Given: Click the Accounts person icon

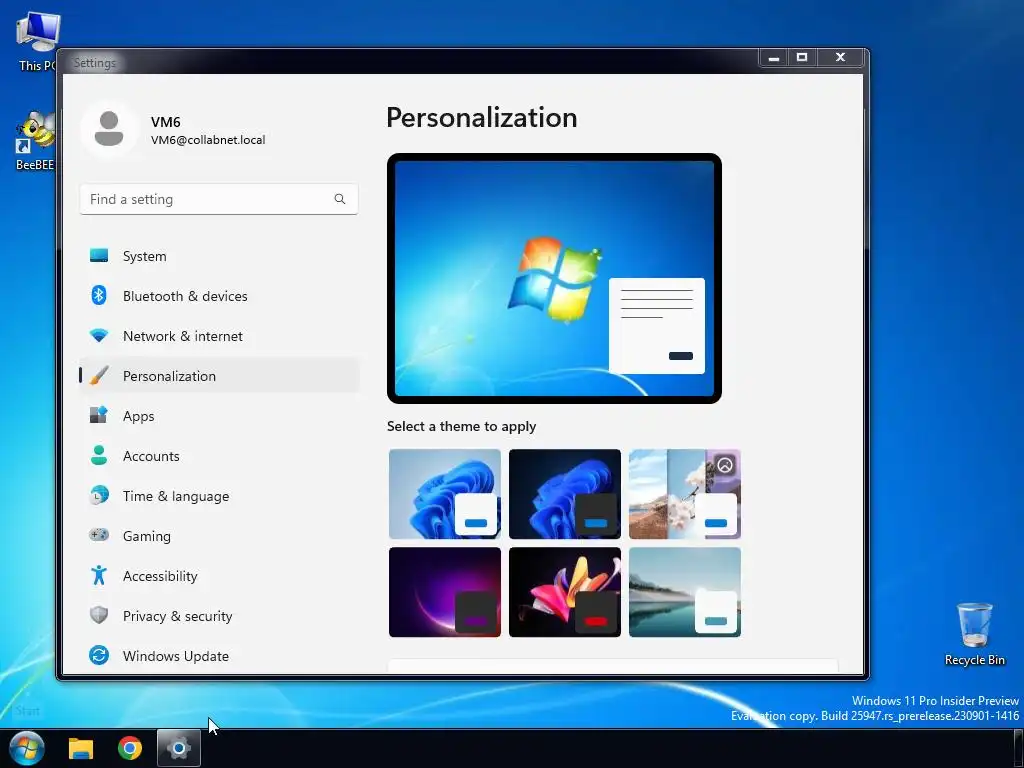Looking at the screenshot, I should pos(99,455).
